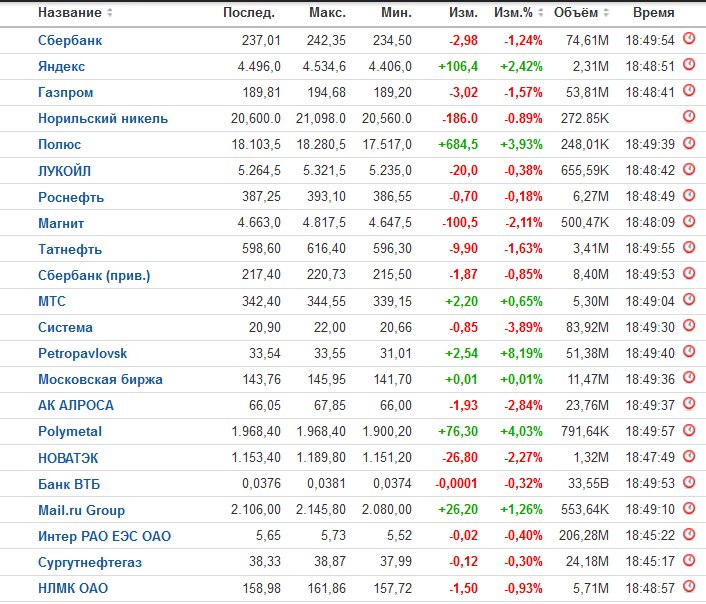Open the Полюс stock link
This screenshot has width=706, height=604.
click(59, 145)
